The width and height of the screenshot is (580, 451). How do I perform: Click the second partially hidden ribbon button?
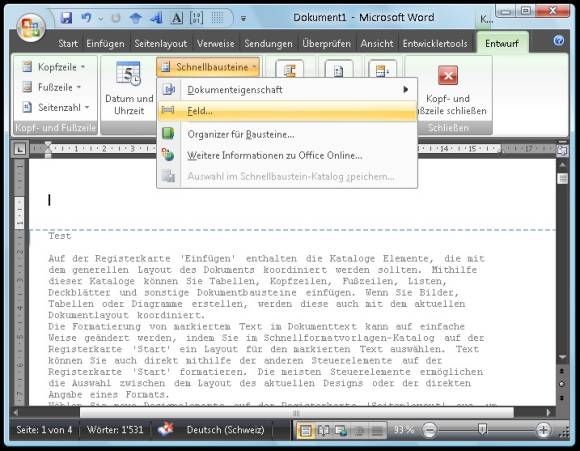click(338, 68)
